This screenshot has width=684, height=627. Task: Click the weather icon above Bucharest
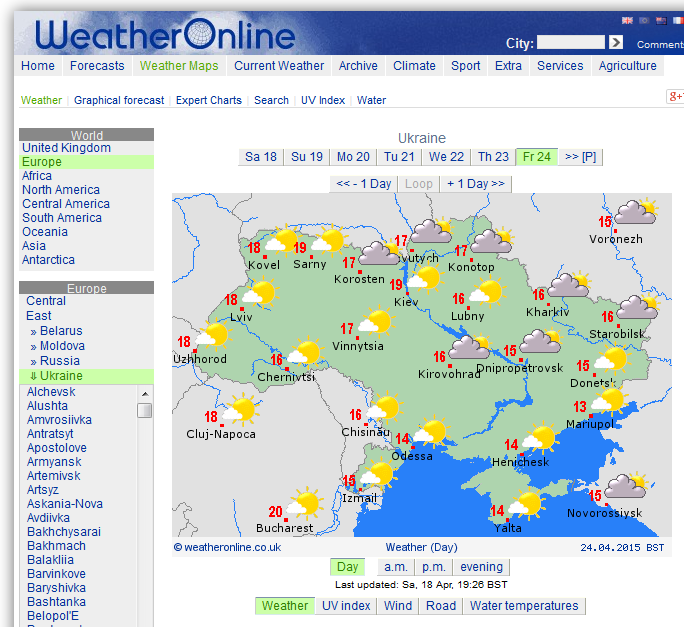coord(303,503)
